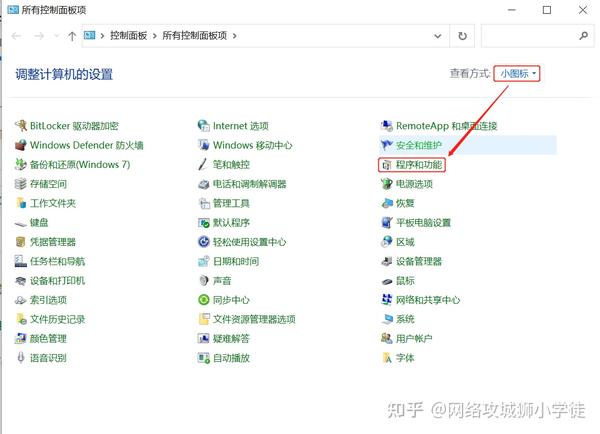Refresh the control panel view
This screenshot has height=434, width=600.
click(462, 36)
